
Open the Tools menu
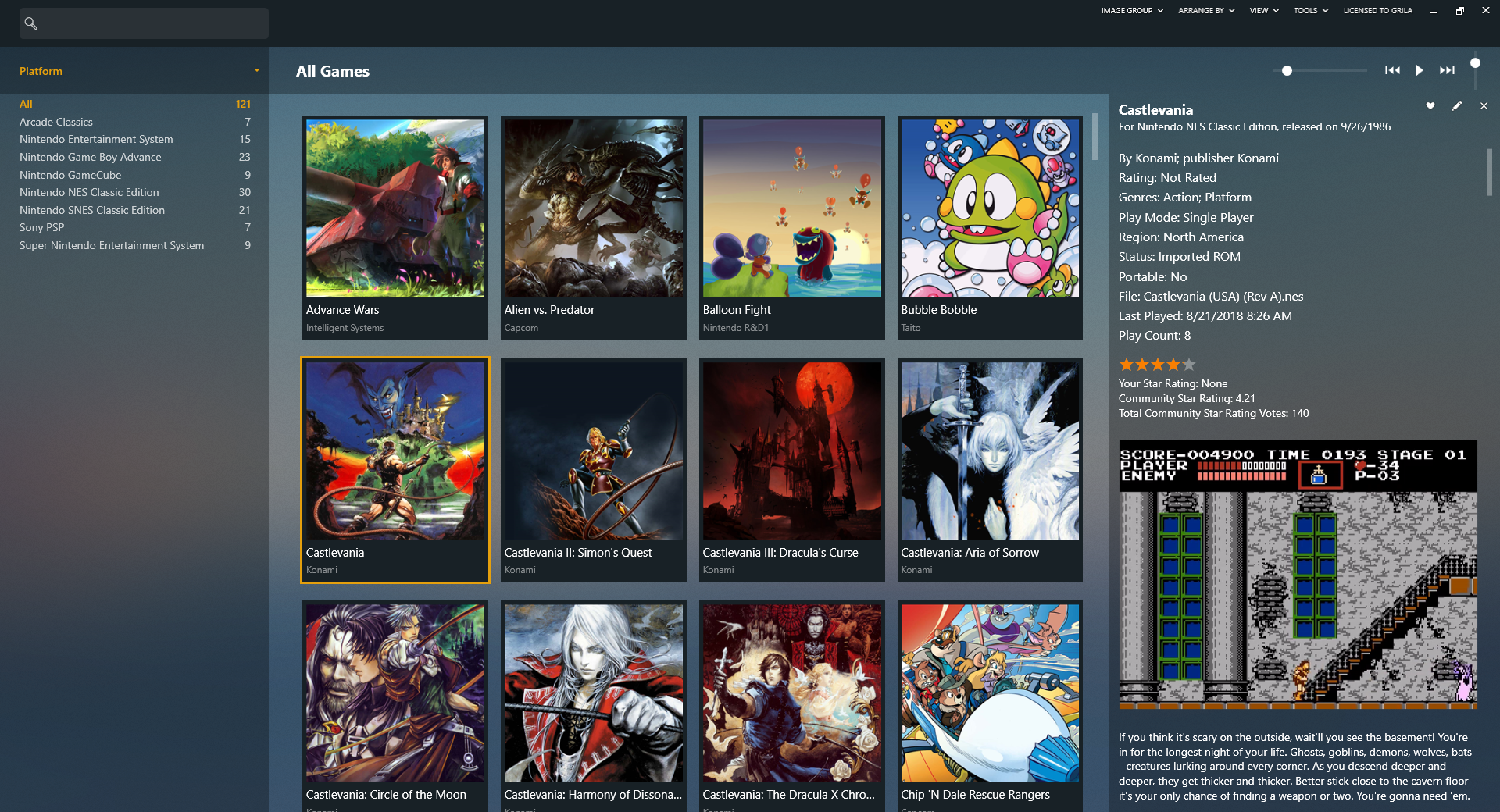pyautogui.click(x=1310, y=11)
